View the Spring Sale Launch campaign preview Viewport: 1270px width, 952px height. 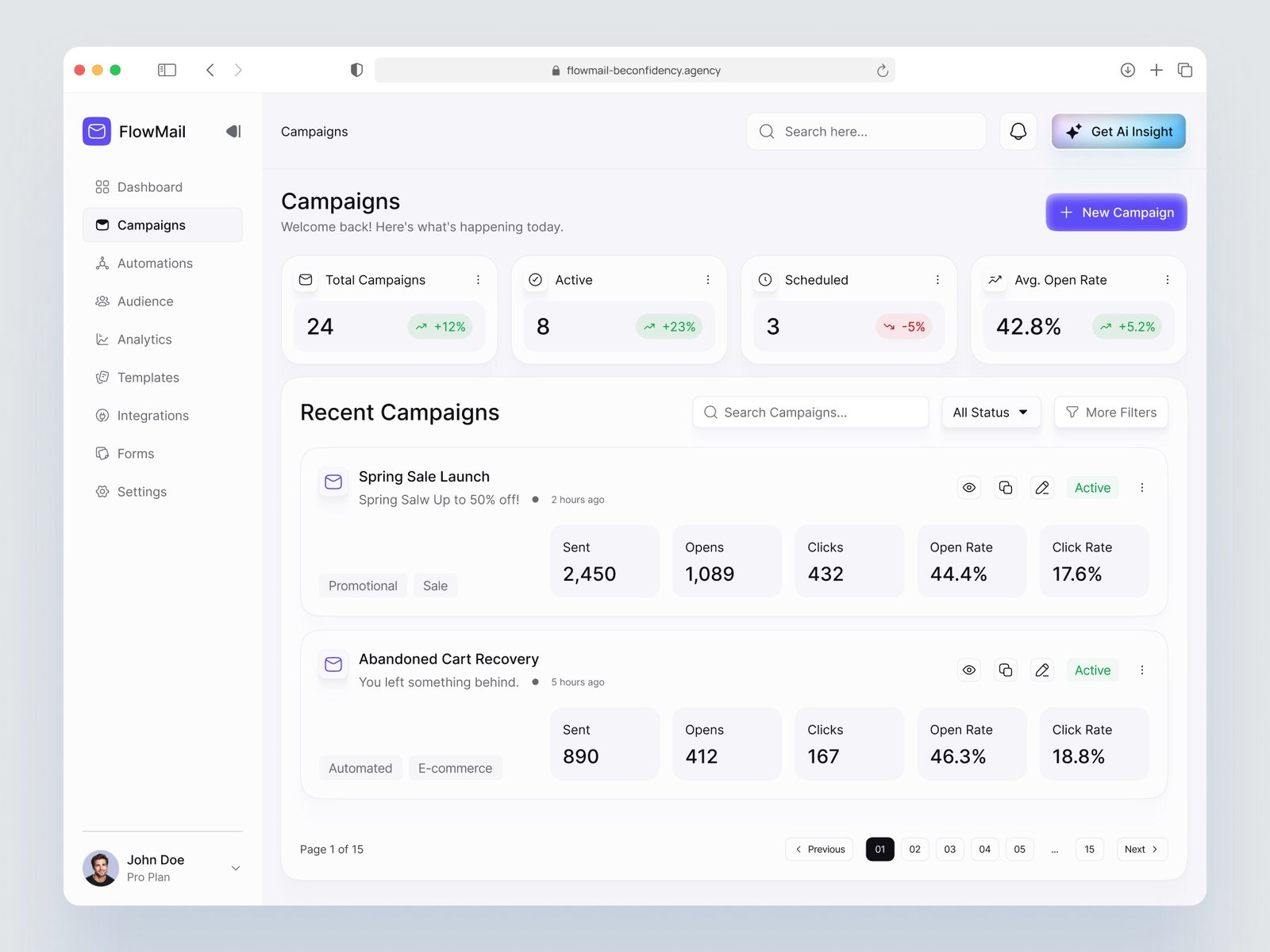pos(969,488)
